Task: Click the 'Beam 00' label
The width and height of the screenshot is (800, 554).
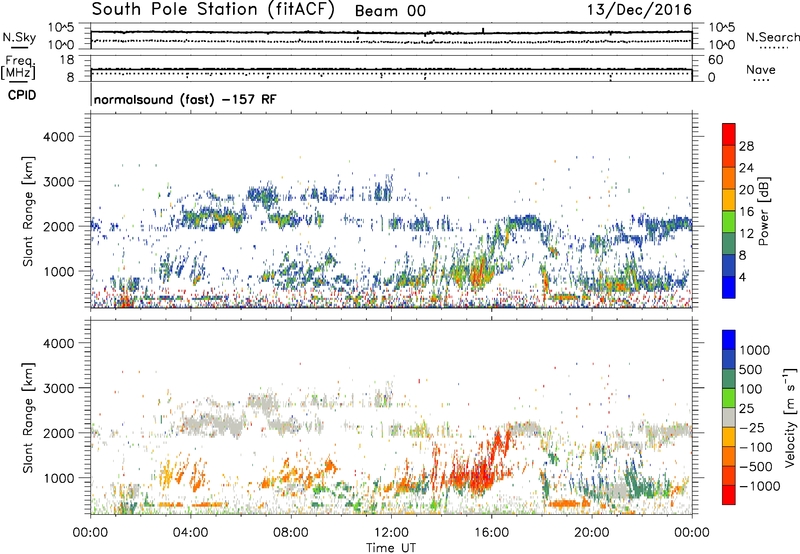Action: (390, 11)
